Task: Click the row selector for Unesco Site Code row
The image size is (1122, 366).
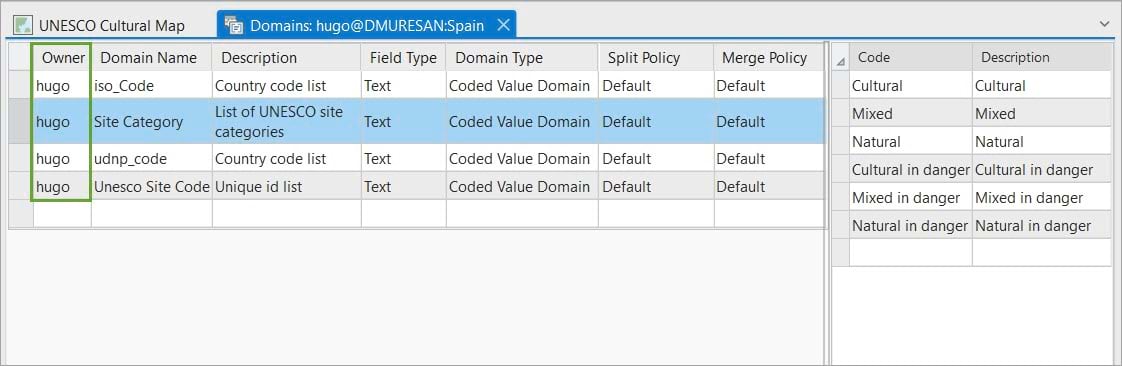Action: (21, 186)
